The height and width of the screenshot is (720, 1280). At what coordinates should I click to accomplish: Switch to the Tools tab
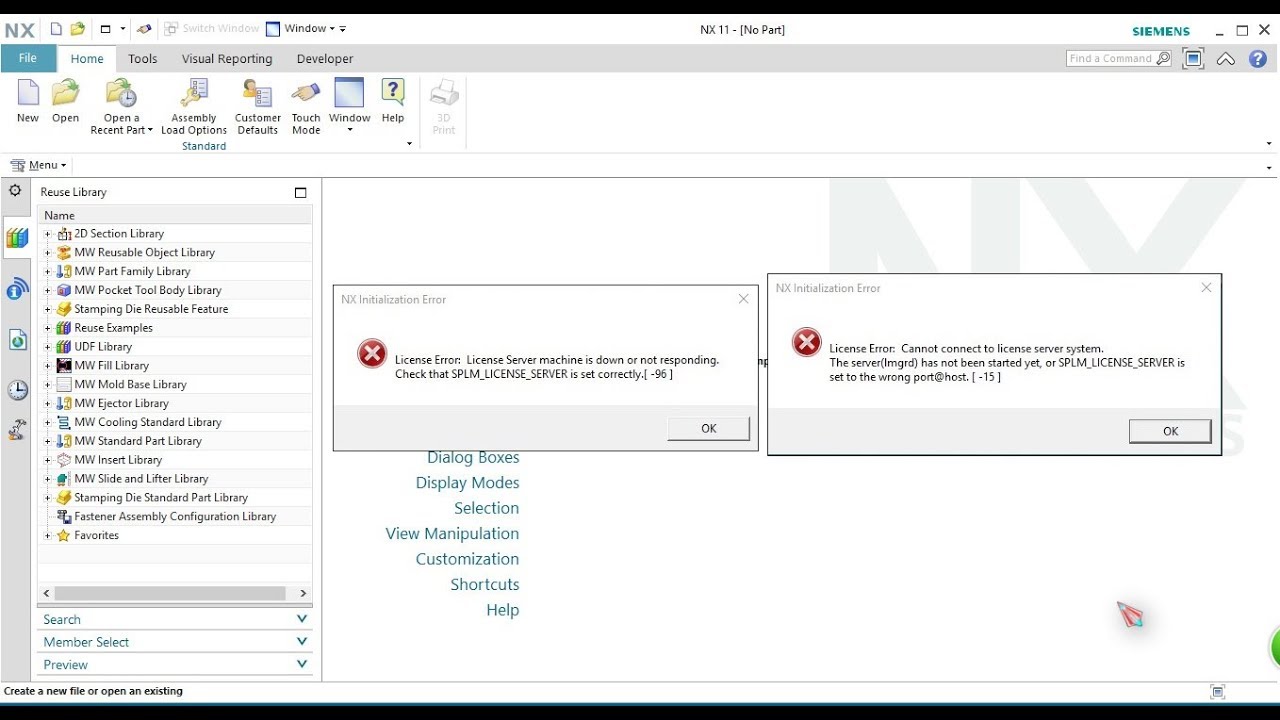(143, 59)
